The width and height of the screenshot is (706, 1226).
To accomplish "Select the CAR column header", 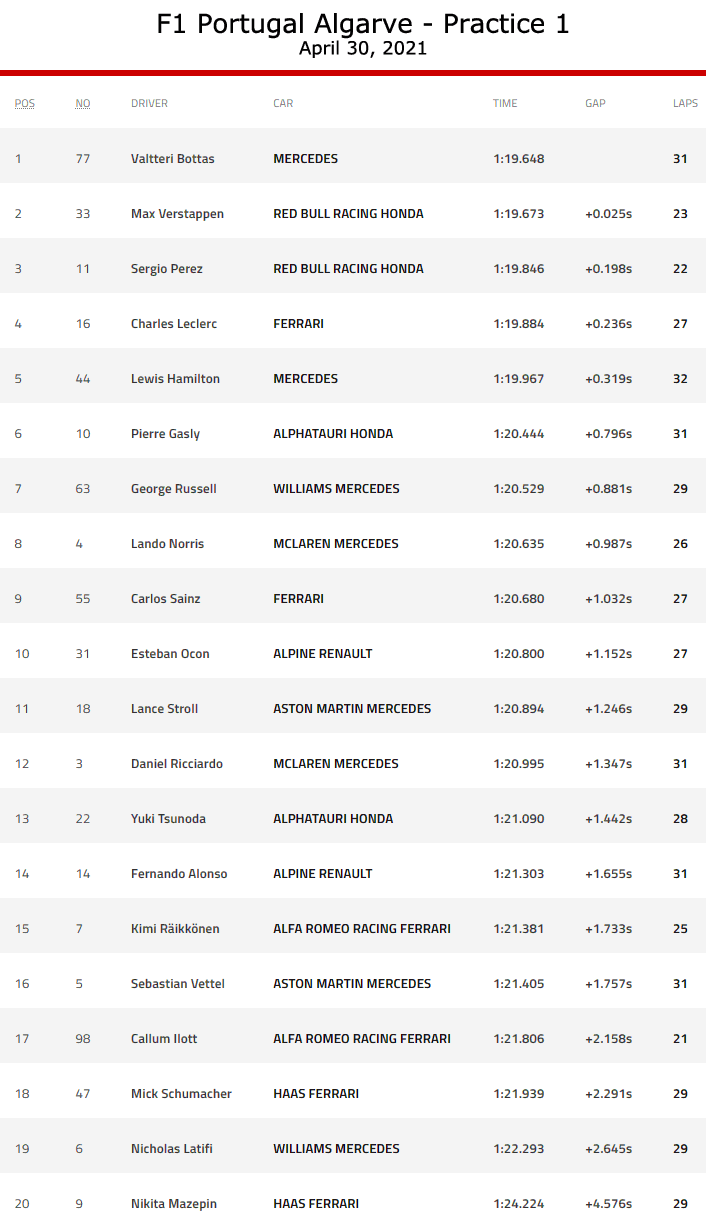I will (283, 103).
